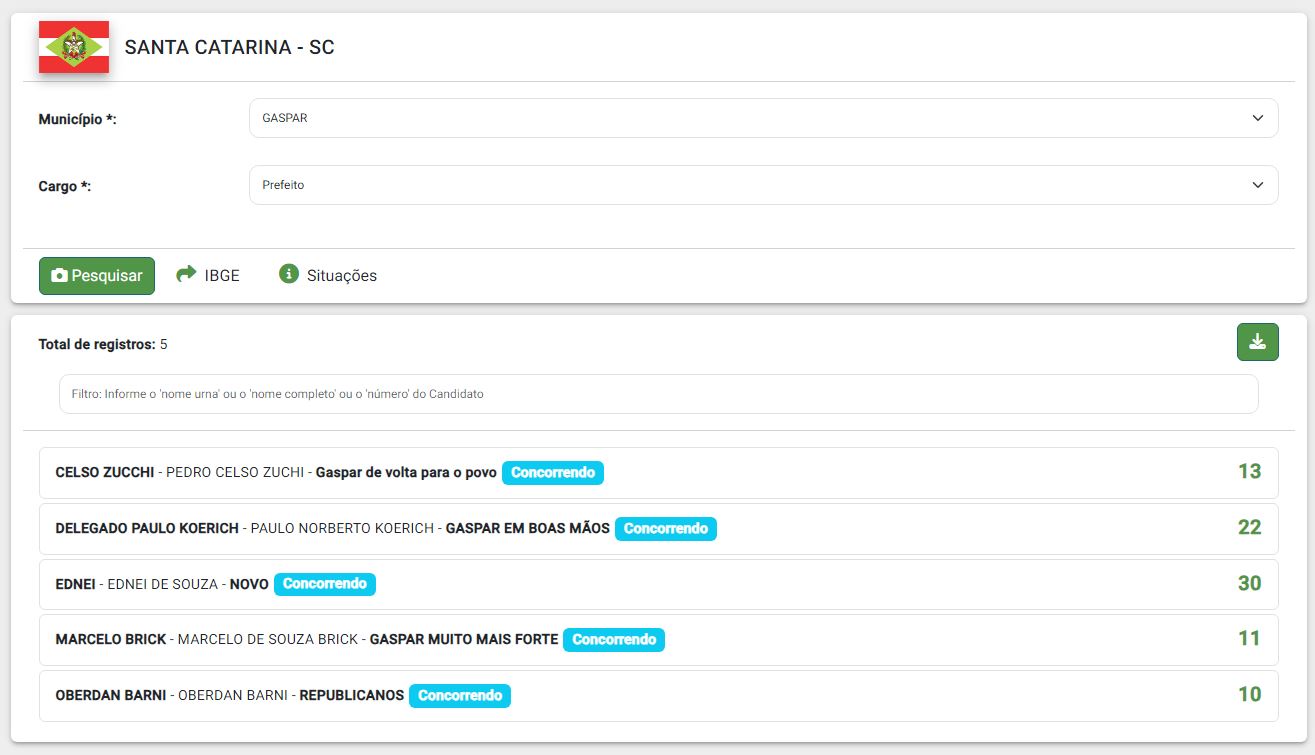
Task: Open the Município dropdown showing GASPAR
Action: [x=763, y=118]
